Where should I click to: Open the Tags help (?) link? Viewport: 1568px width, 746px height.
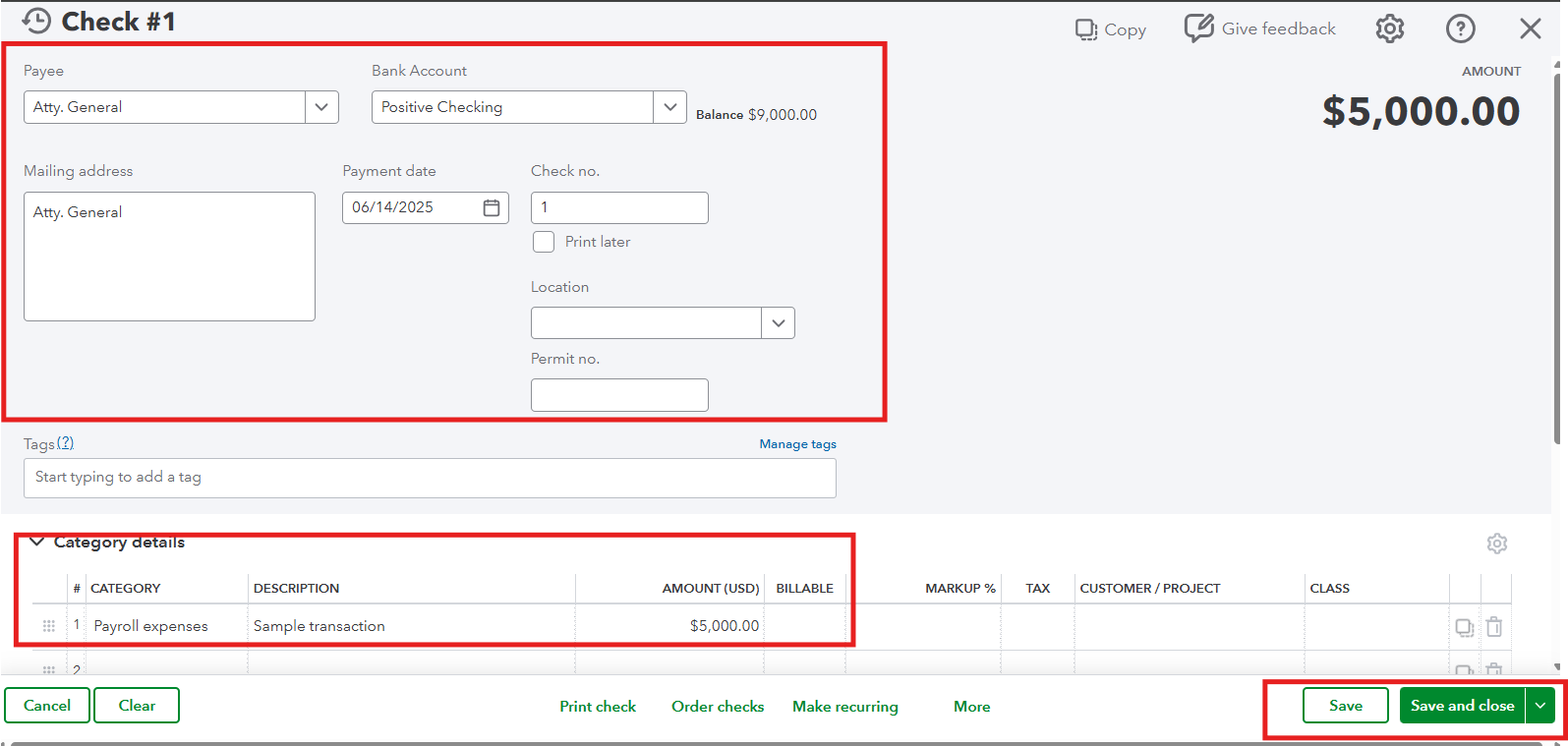pos(65,443)
